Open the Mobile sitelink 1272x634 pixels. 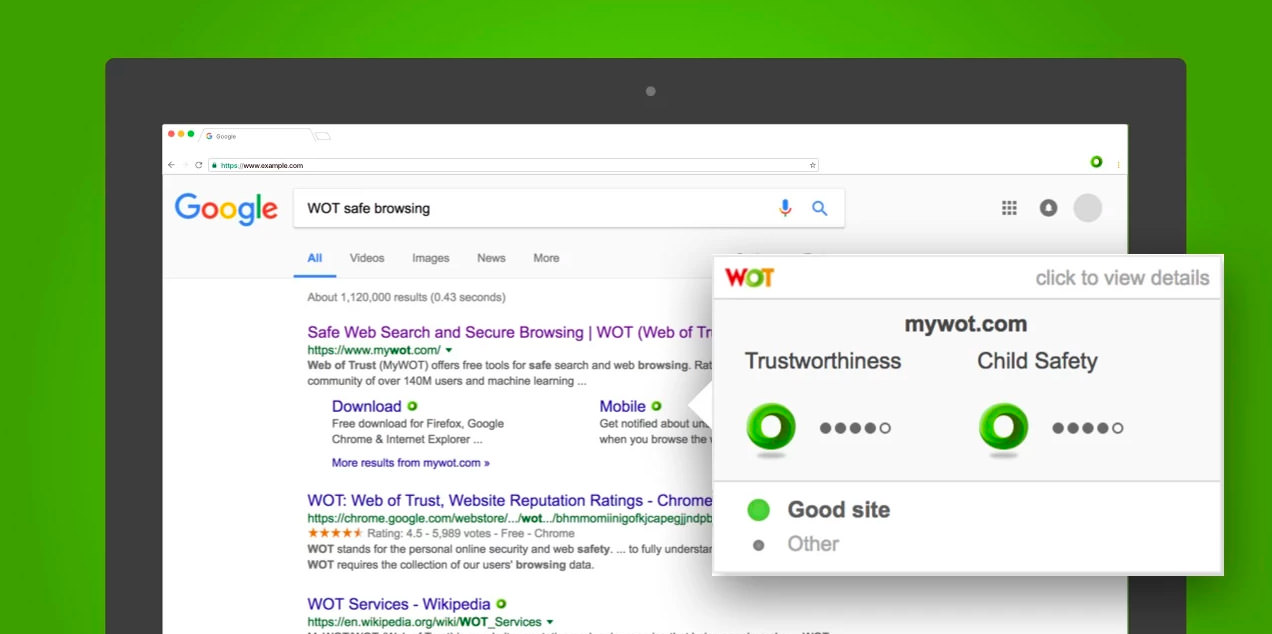[622, 406]
